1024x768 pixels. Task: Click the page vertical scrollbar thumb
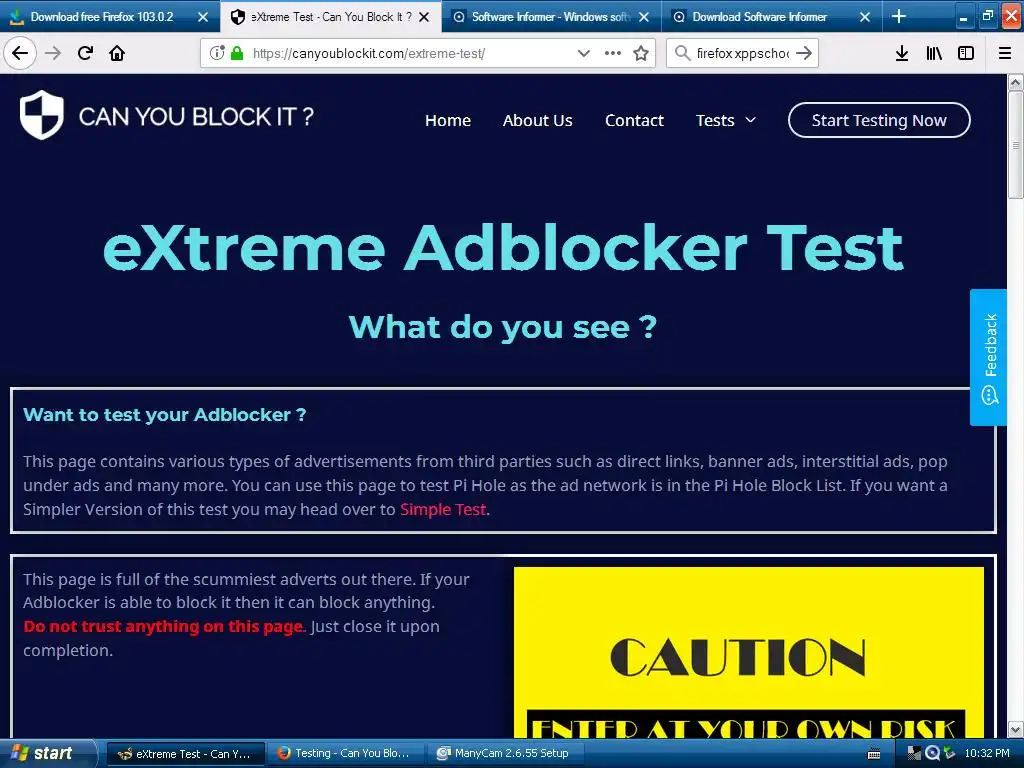coord(1016,144)
